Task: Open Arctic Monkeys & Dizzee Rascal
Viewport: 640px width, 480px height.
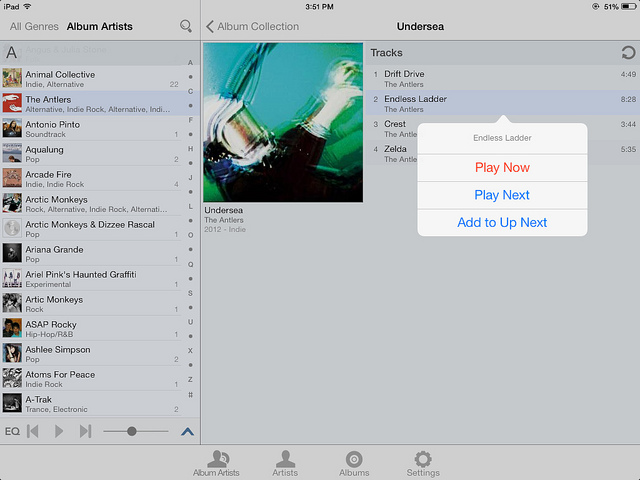Action: [x=91, y=228]
